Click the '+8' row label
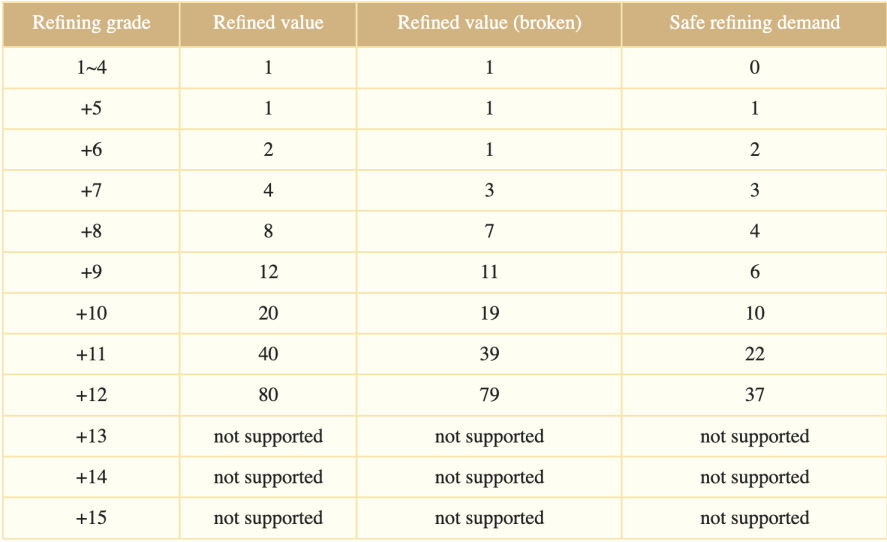 [91, 231]
